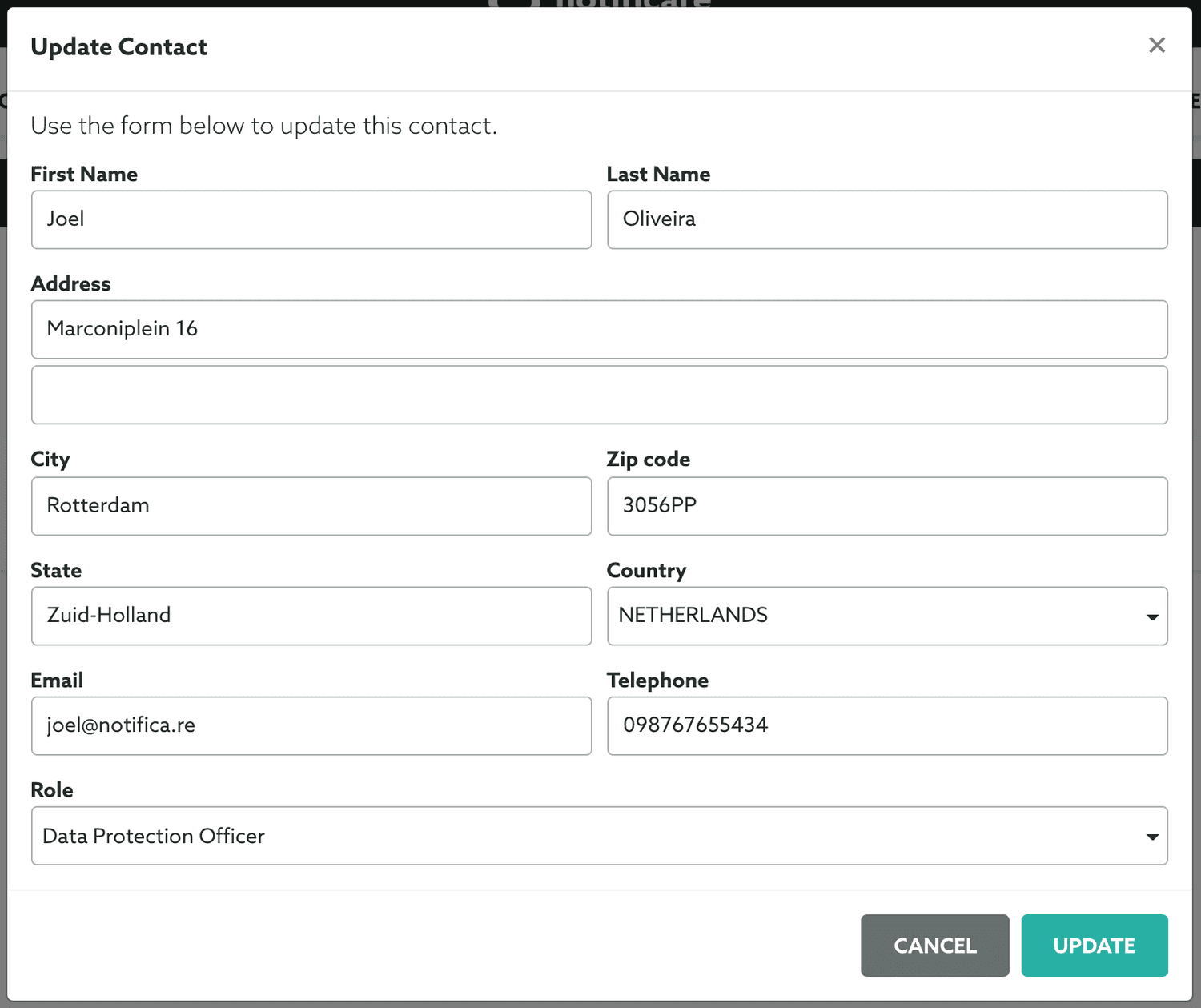Open the Role dropdown Data Protection Officer
The width and height of the screenshot is (1201, 1008).
(599, 835)
